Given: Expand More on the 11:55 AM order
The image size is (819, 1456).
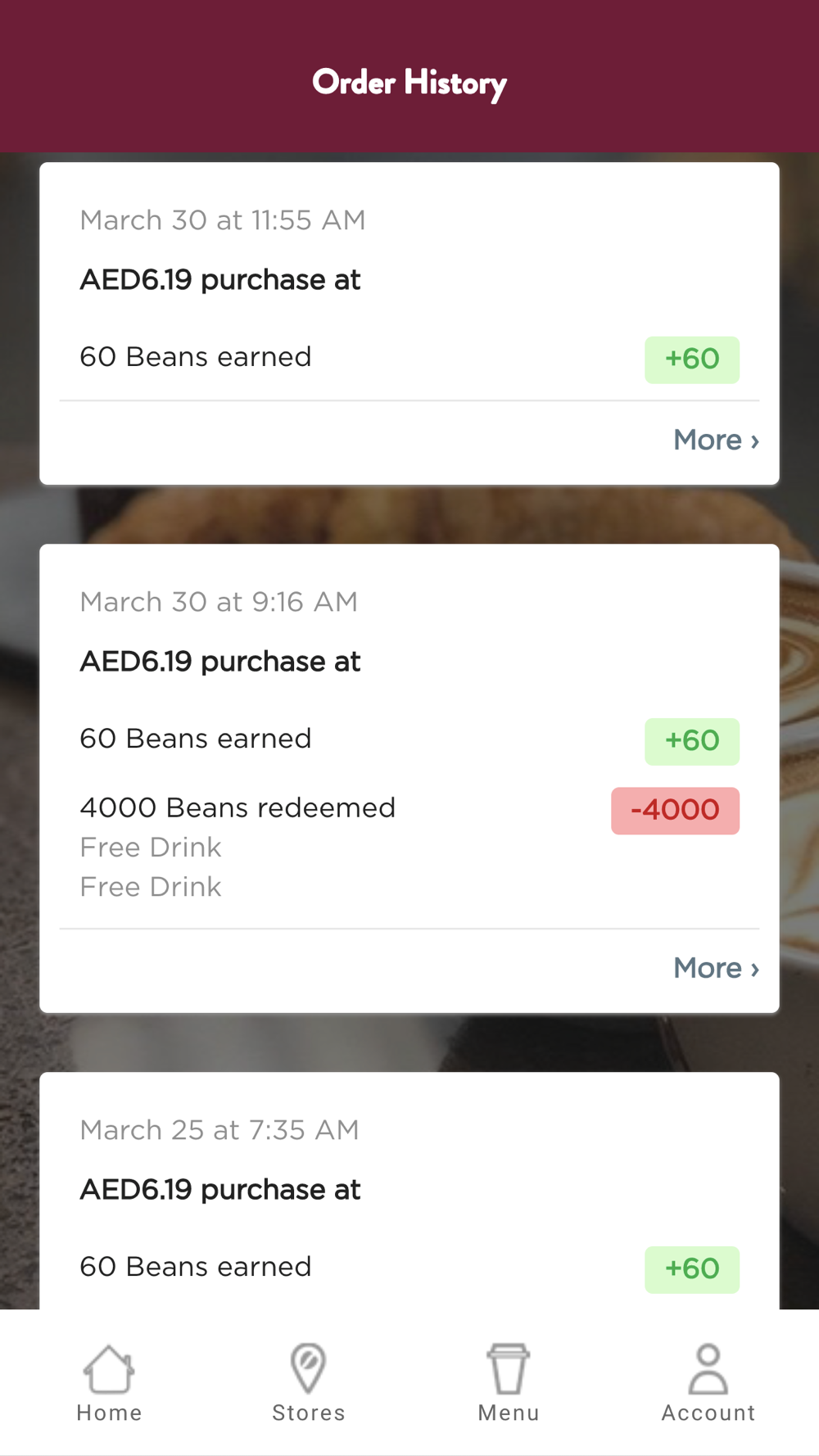Looking at the screenshot, I should click(716, 441).
